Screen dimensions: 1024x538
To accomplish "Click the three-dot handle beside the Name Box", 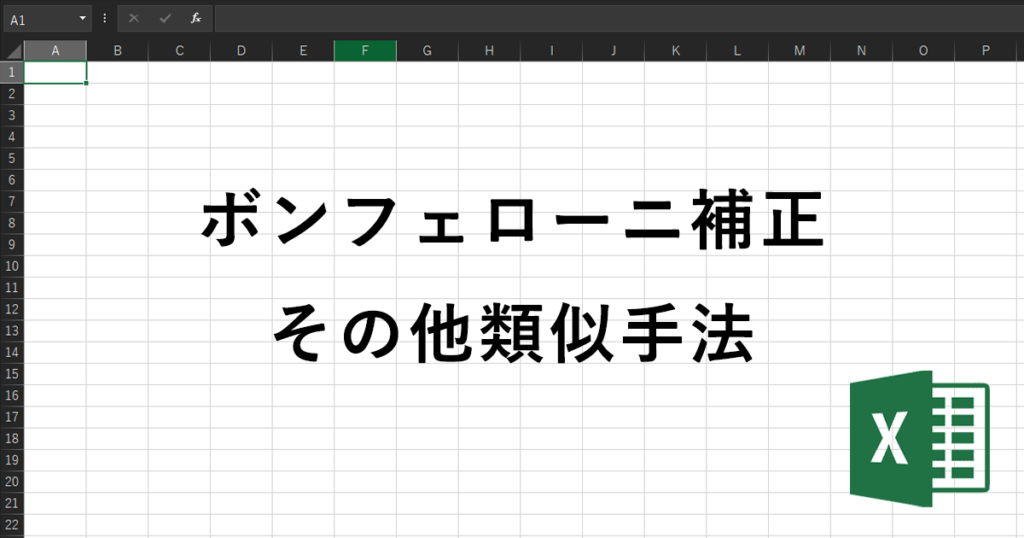I will [x=105, y=18].
